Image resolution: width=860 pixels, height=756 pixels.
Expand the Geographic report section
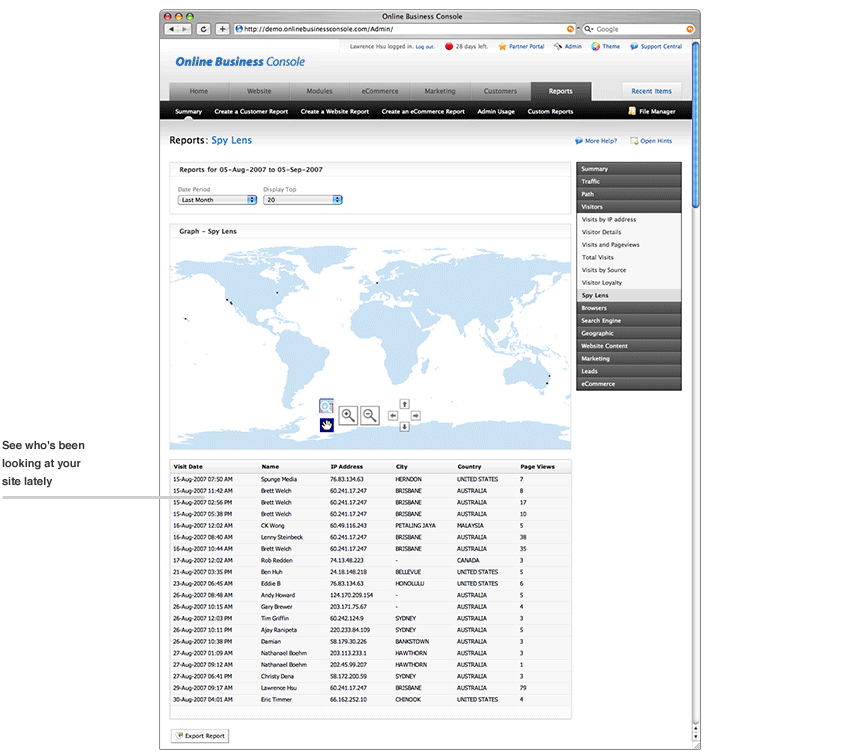628,333
